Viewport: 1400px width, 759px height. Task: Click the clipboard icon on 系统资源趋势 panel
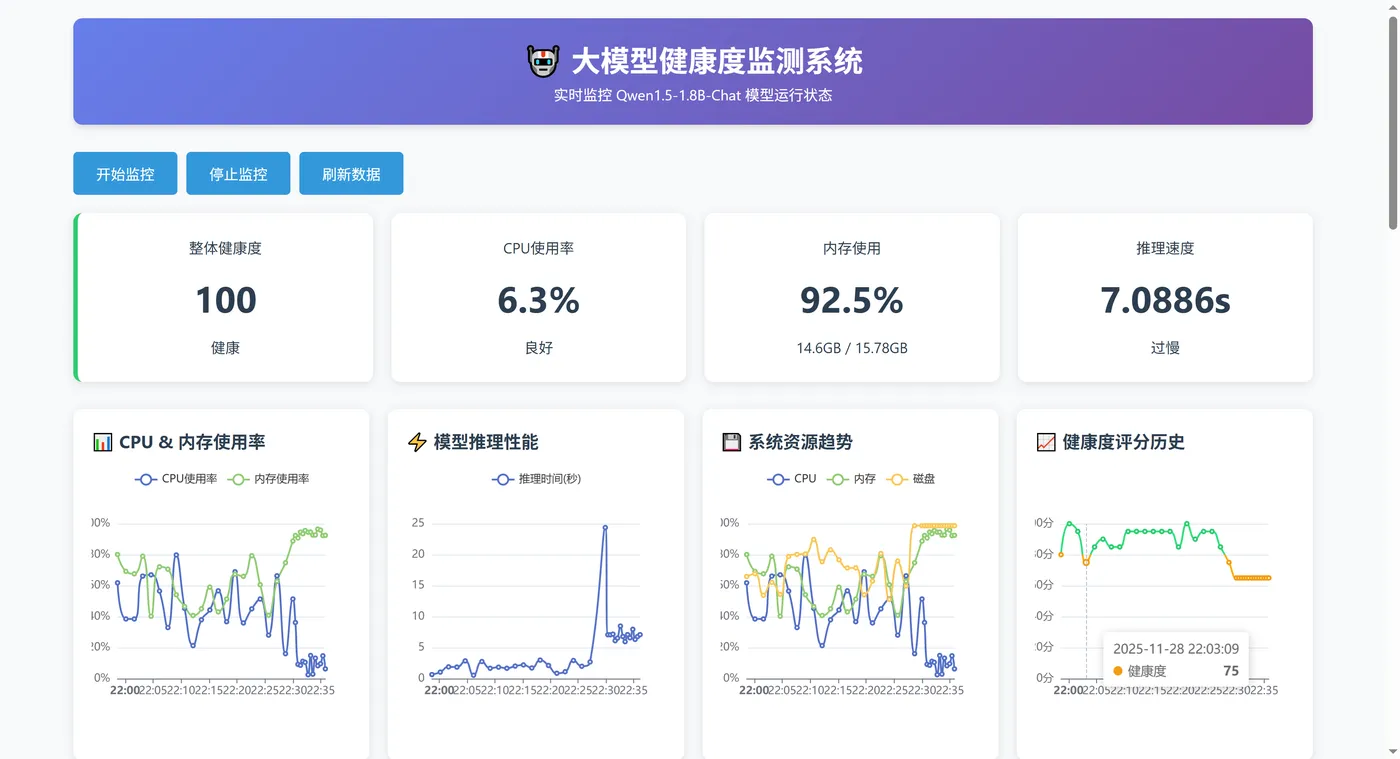(731, 441)
